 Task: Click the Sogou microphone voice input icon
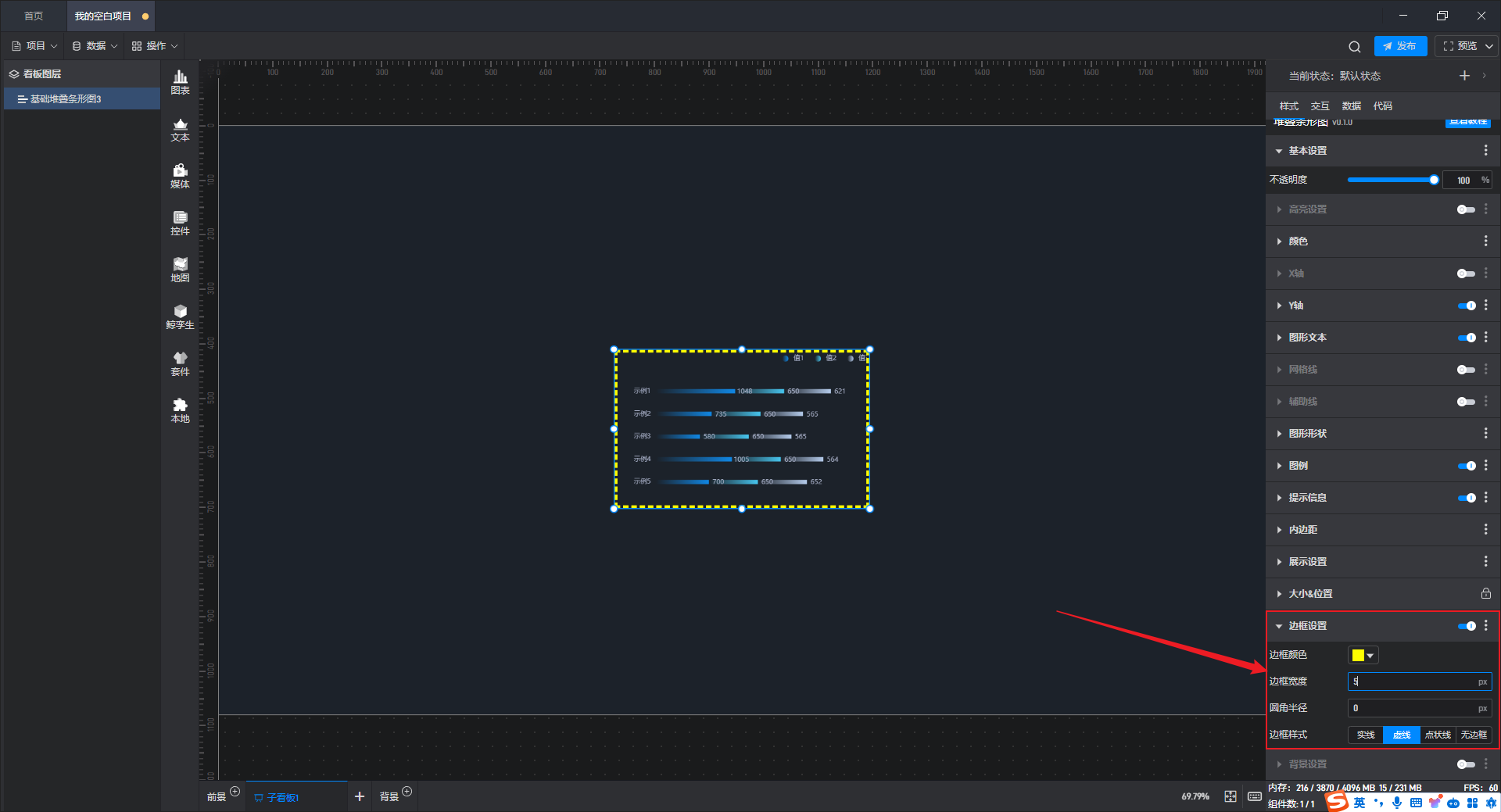tap(1397, 803)
